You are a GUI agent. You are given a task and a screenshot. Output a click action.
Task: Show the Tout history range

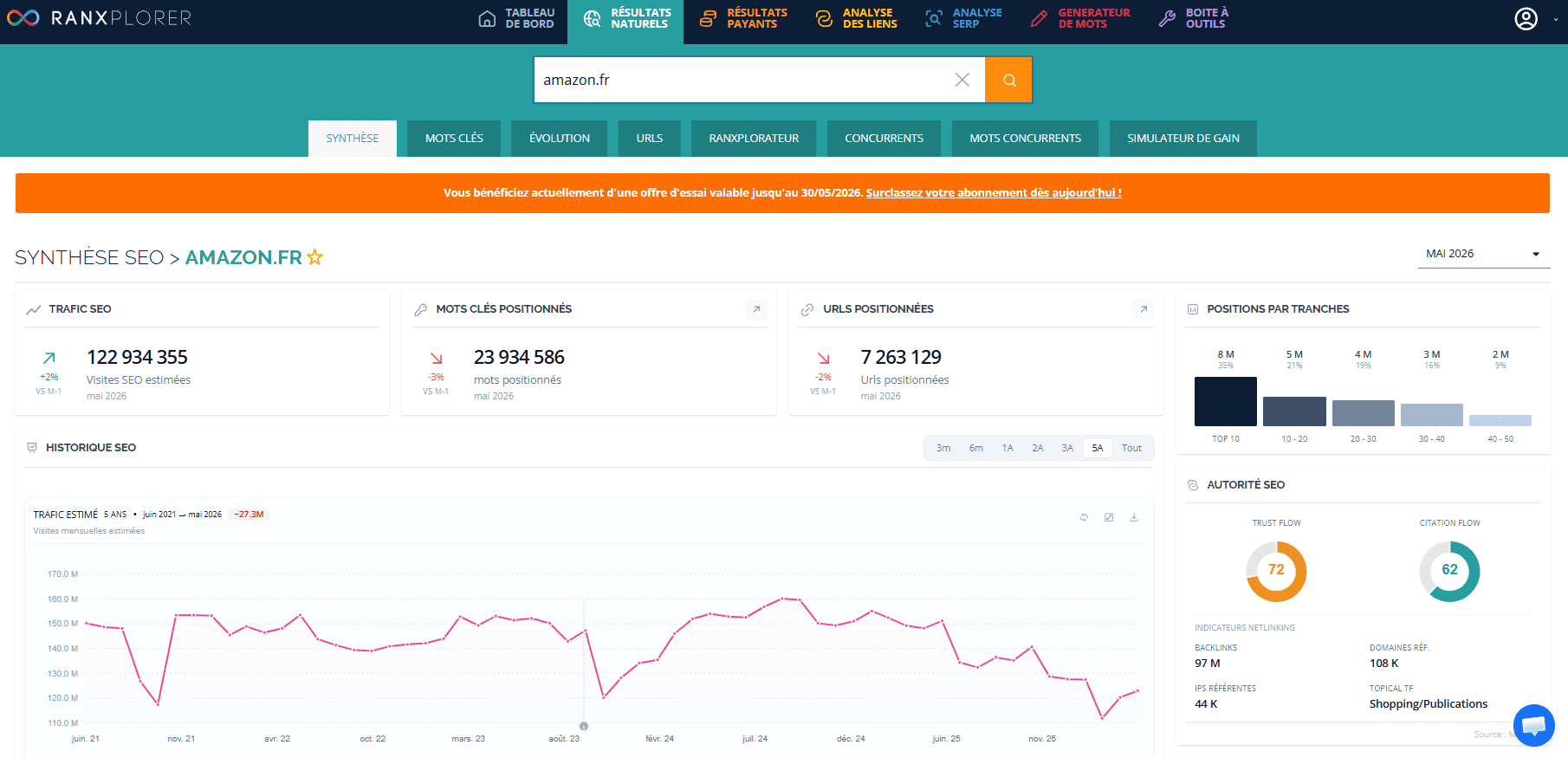pos(1131,448)
